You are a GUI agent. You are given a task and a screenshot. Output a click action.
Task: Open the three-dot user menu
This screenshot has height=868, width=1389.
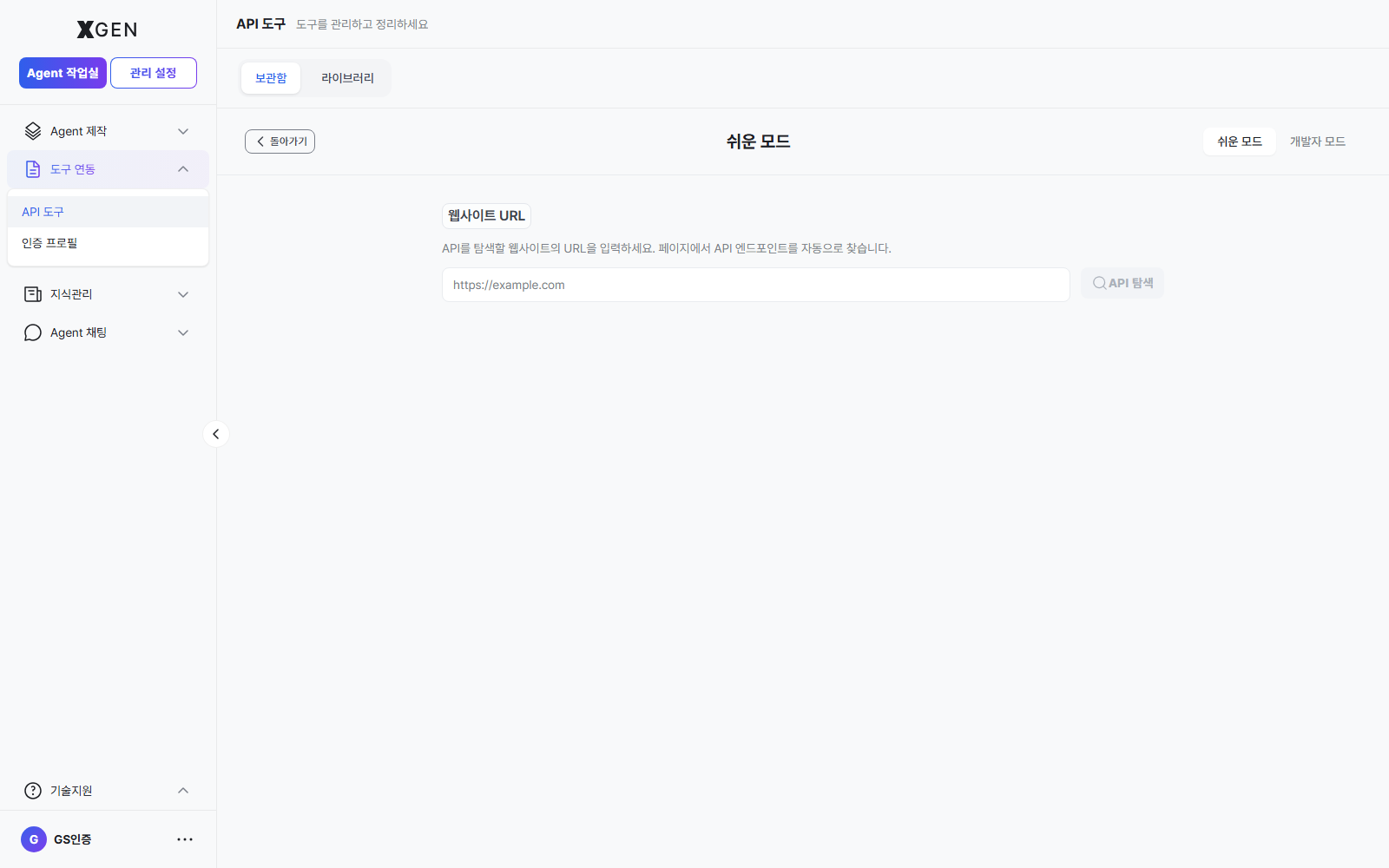[x=185, y=839]
